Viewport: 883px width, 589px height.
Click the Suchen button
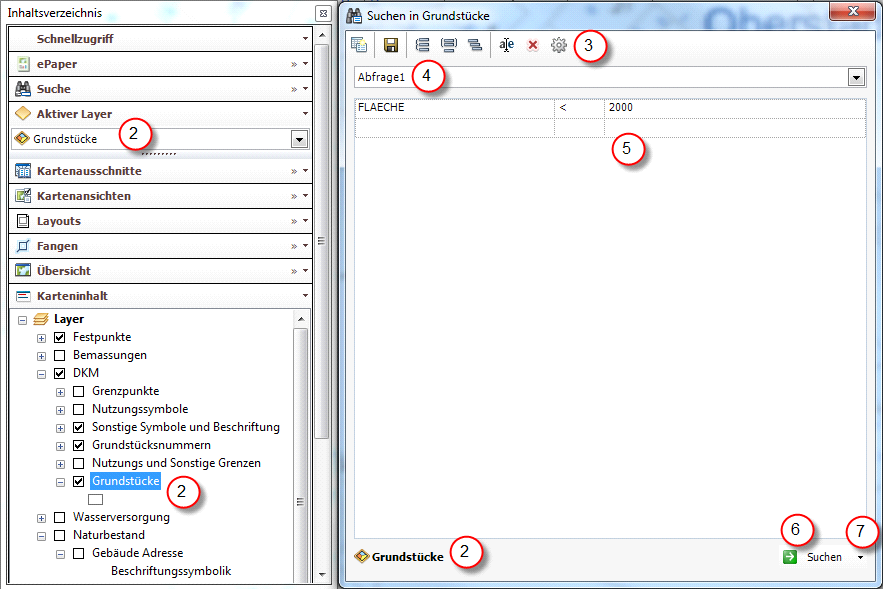[815, 557]
